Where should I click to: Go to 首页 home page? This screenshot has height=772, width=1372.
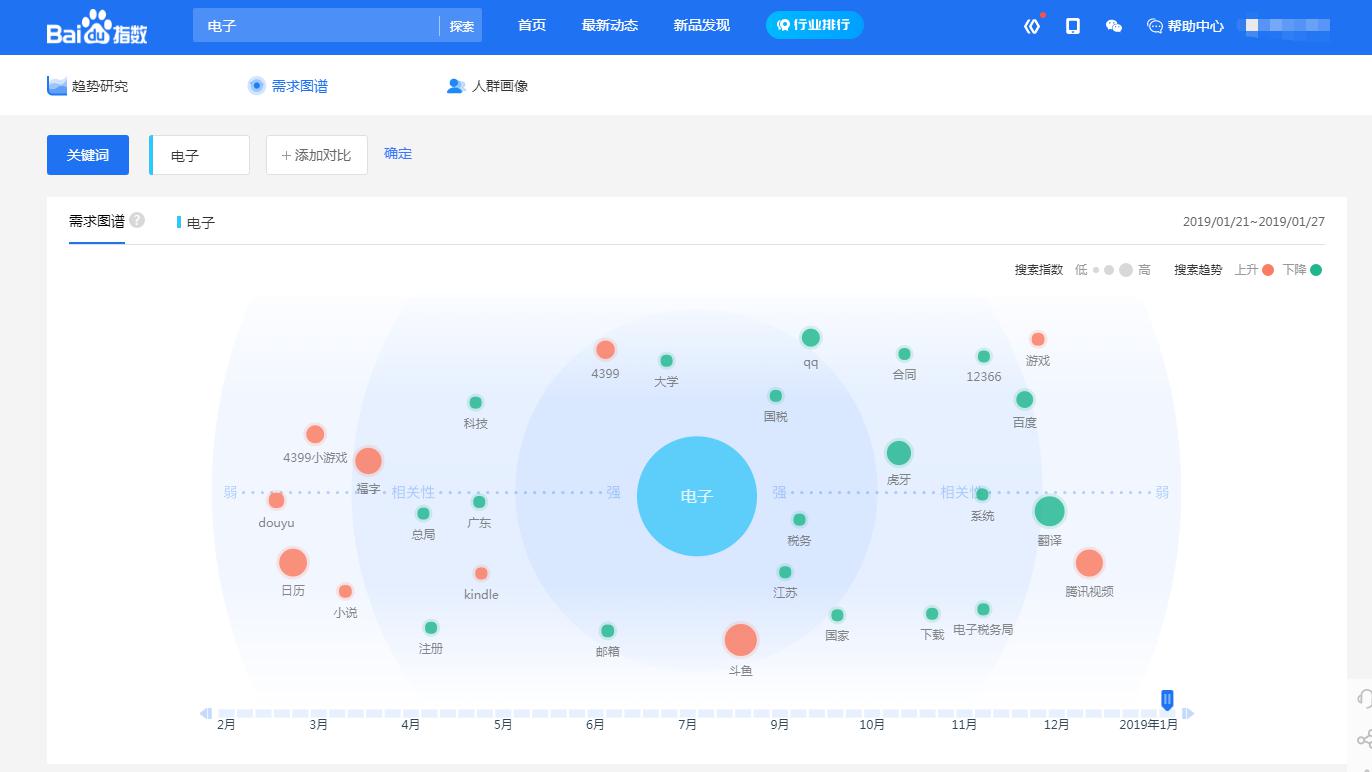[x=532, y=25]
